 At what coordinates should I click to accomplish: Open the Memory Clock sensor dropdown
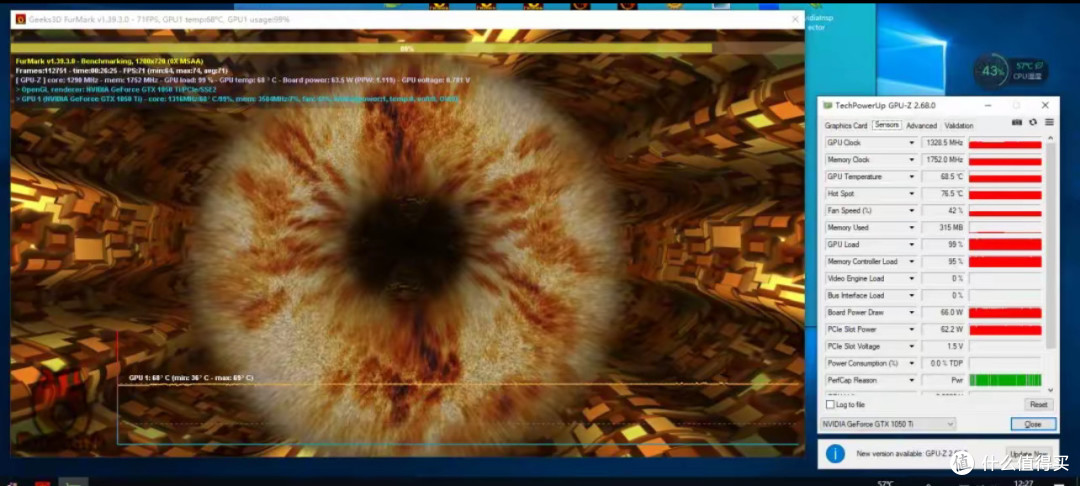pos(912,160)
